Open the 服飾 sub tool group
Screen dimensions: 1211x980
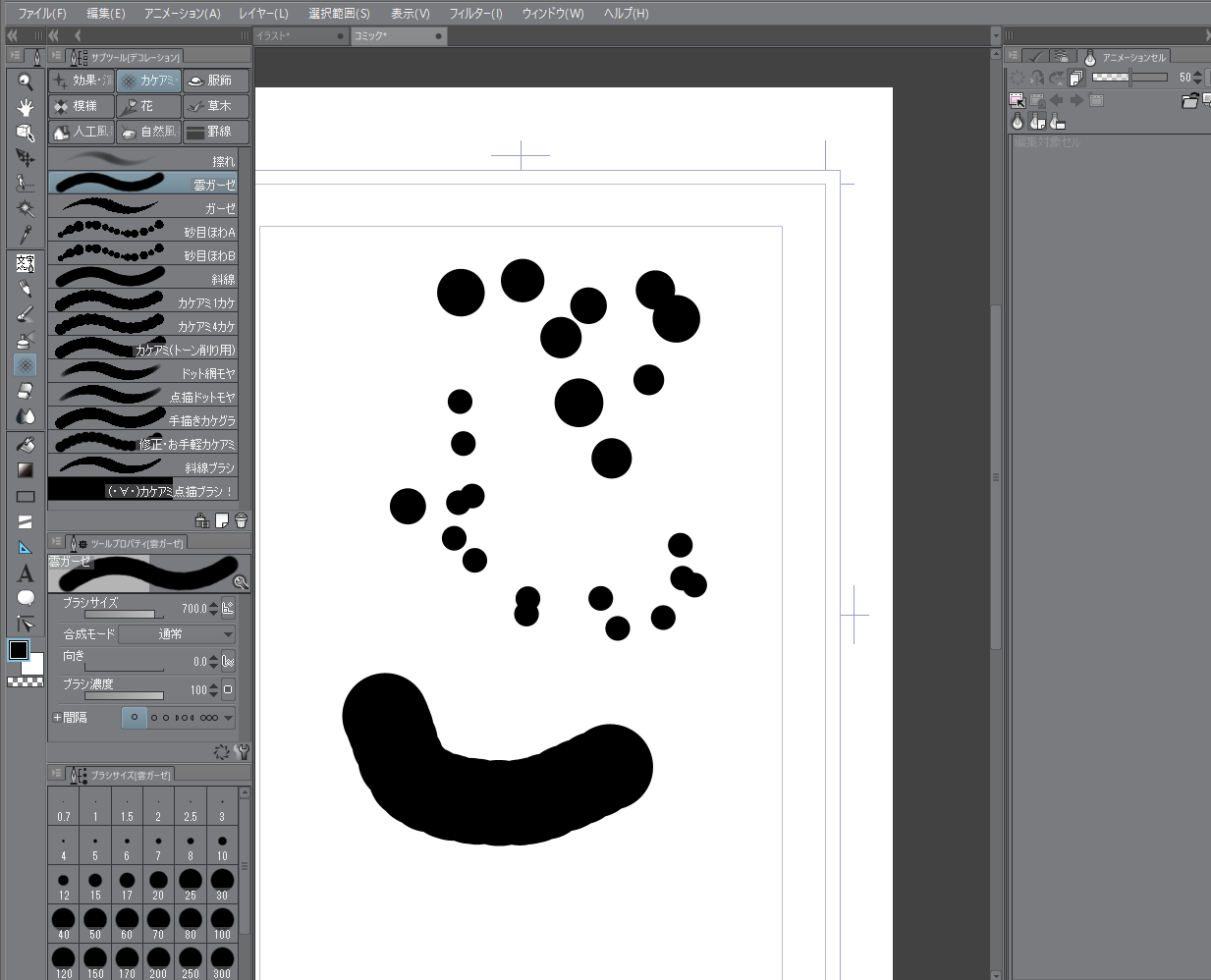(216, 81)
